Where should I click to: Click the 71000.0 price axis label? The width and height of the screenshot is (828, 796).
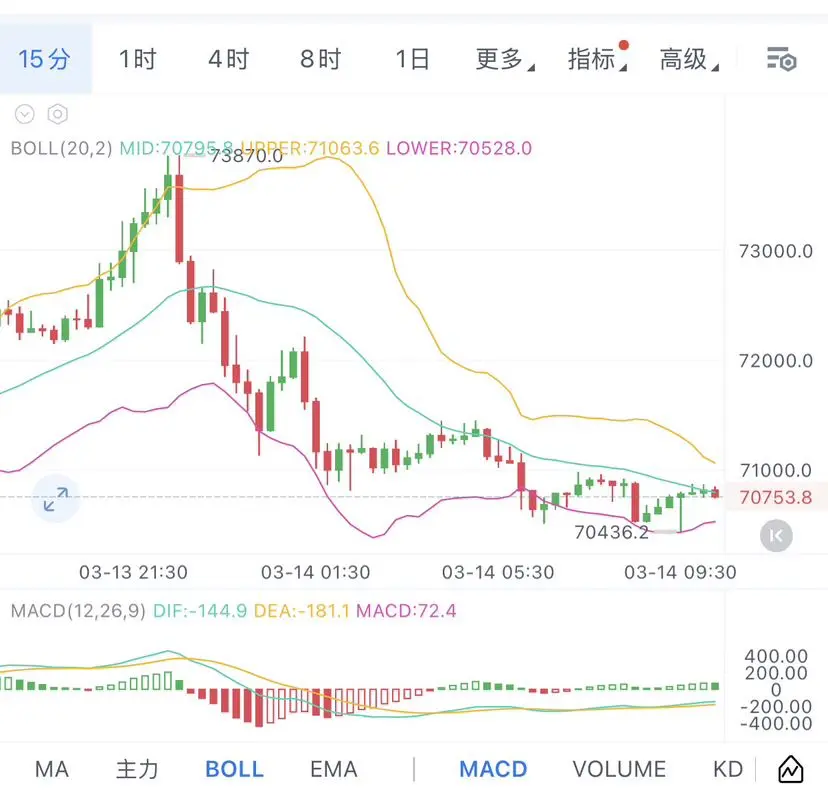click(776, 470)
